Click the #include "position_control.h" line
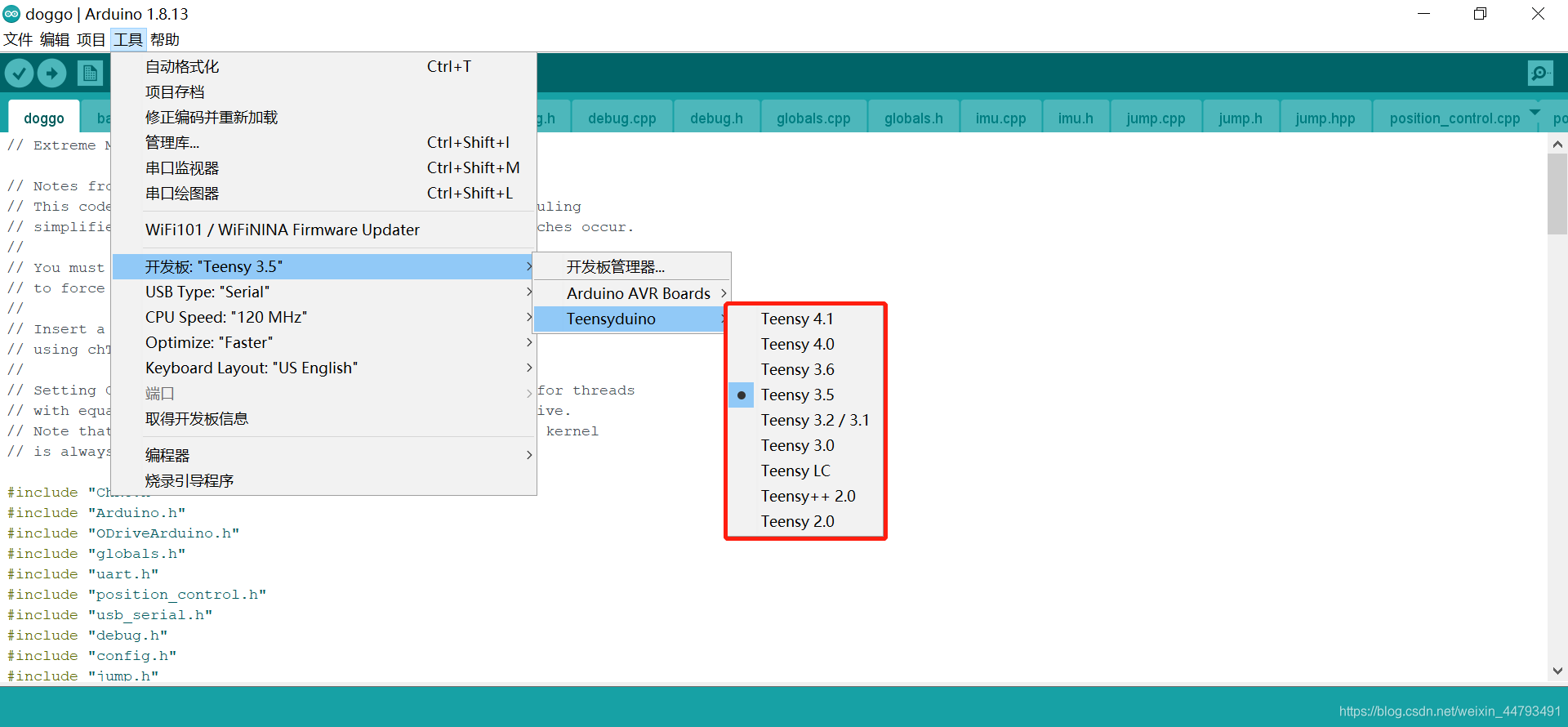The width and height of the screenshot is (1568, 727). [137, 594]
